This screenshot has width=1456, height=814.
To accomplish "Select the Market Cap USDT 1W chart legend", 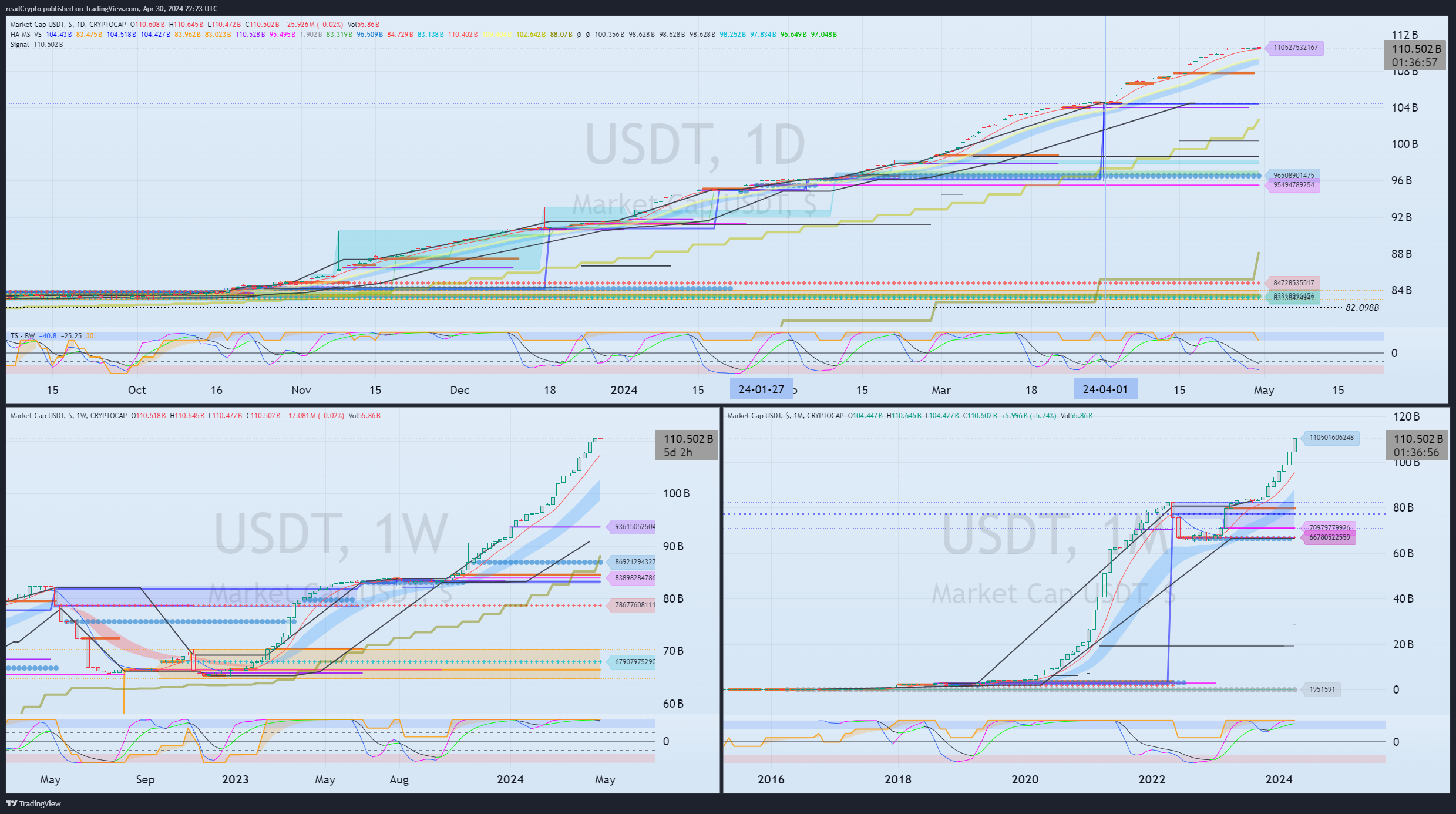I will point(196,416).
